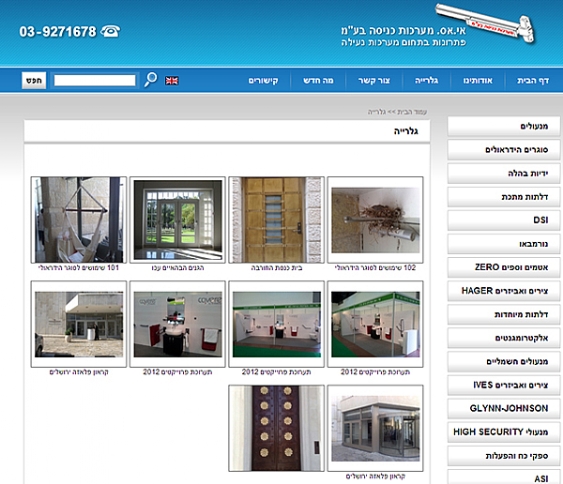Open the גלרייה navigation item

[x=426, y=80]
